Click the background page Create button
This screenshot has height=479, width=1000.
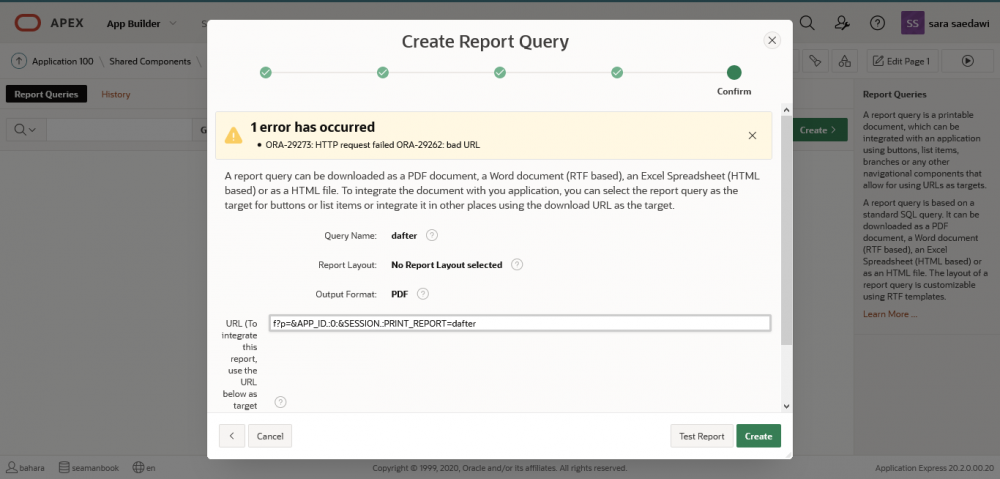[820, 129]
